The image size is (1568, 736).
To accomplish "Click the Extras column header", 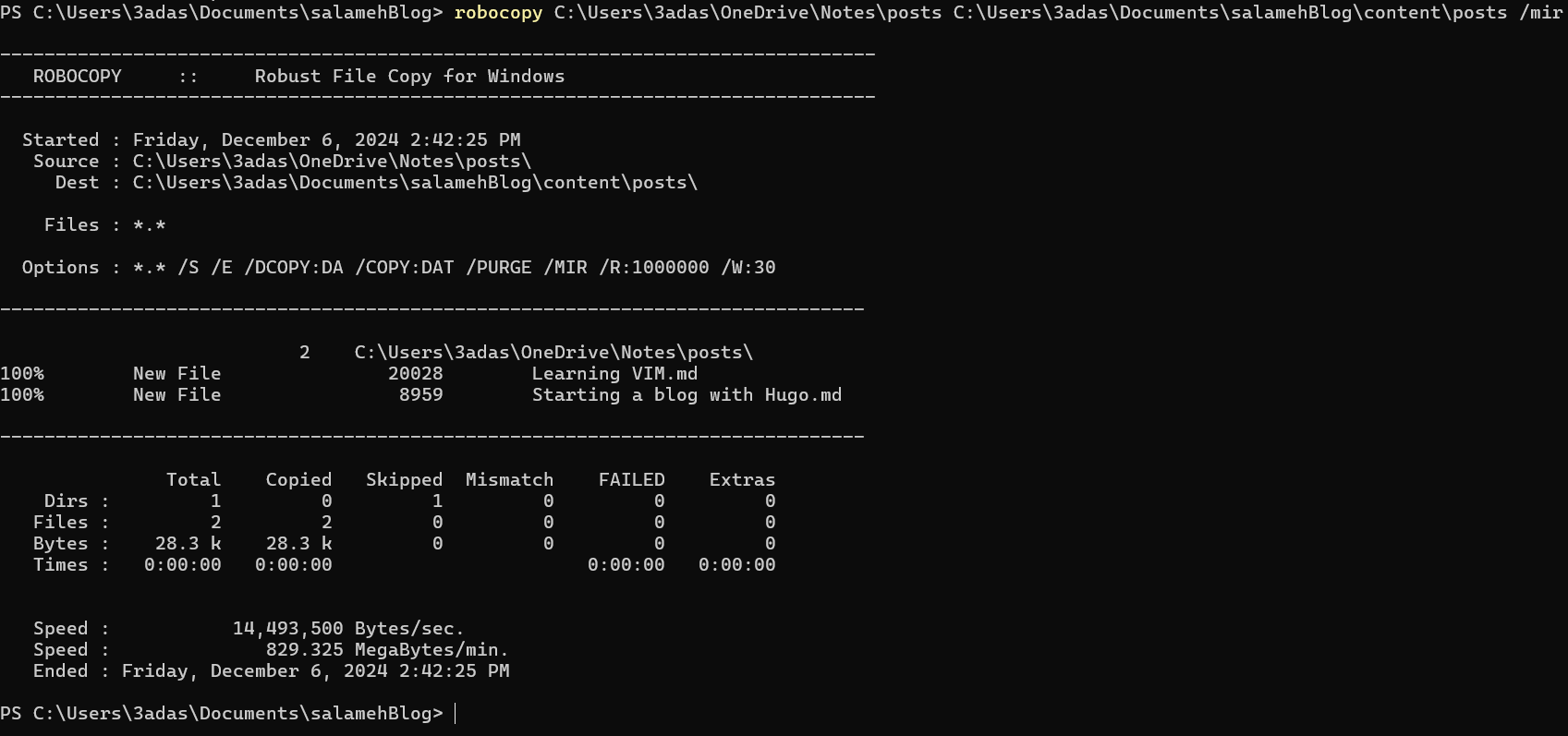I will (742, 480).
